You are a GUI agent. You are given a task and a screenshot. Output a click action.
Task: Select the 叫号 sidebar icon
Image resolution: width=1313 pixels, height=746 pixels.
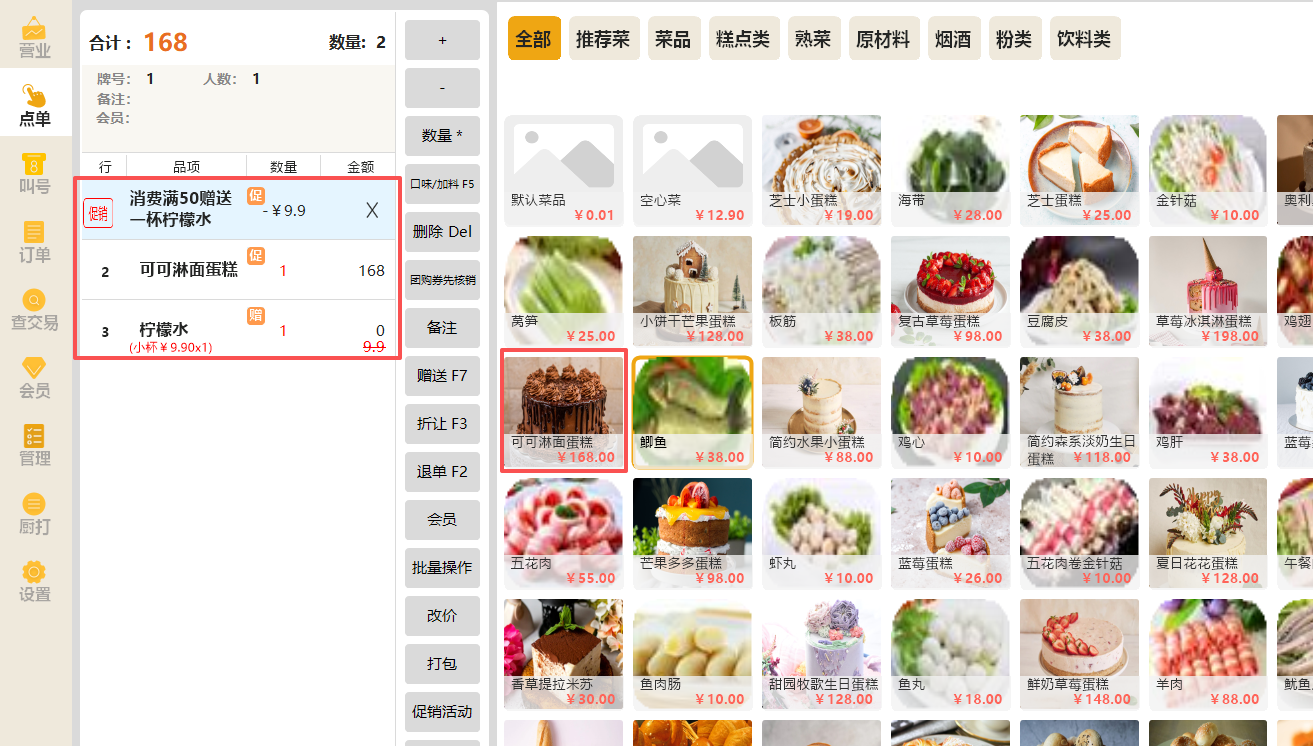point(35,174)
